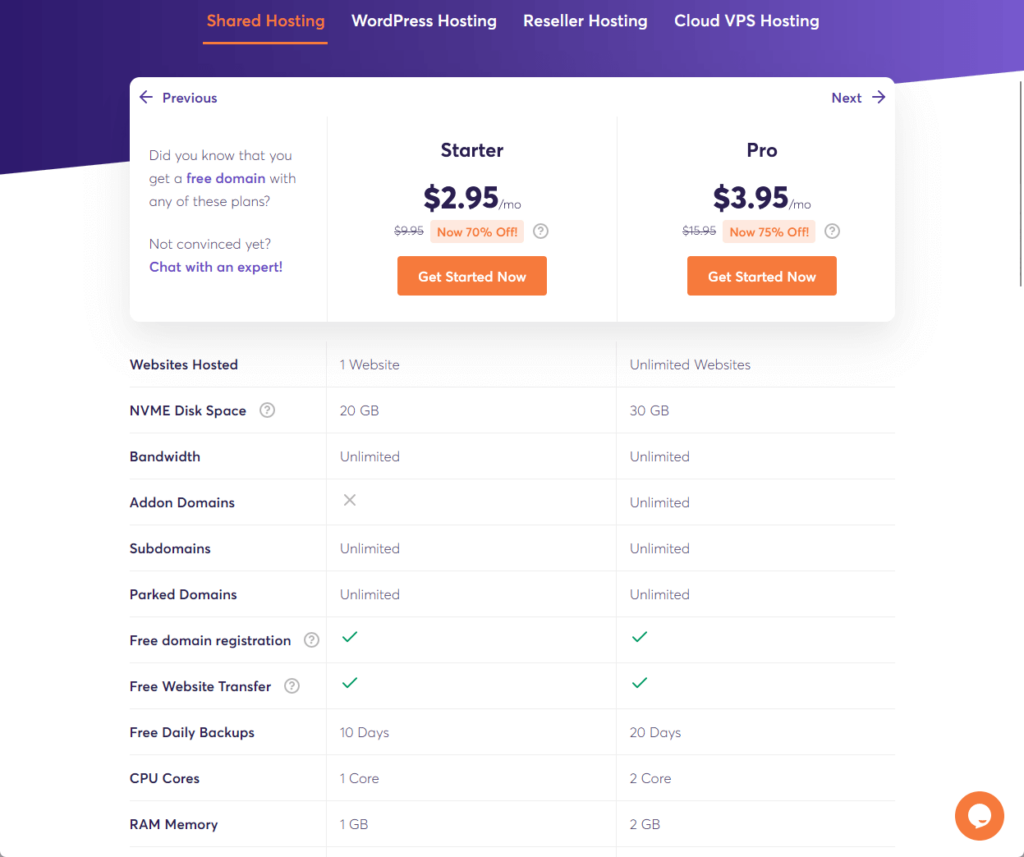Open help tooltip beside Starter's 70% discount
This screenshot has height=857, width=1024.
pos(540,231)
